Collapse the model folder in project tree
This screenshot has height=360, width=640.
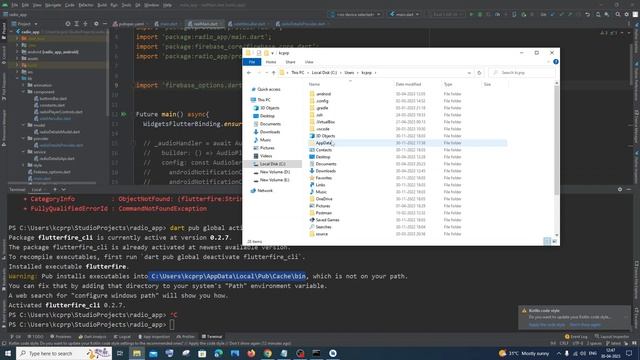click(24, 125)
